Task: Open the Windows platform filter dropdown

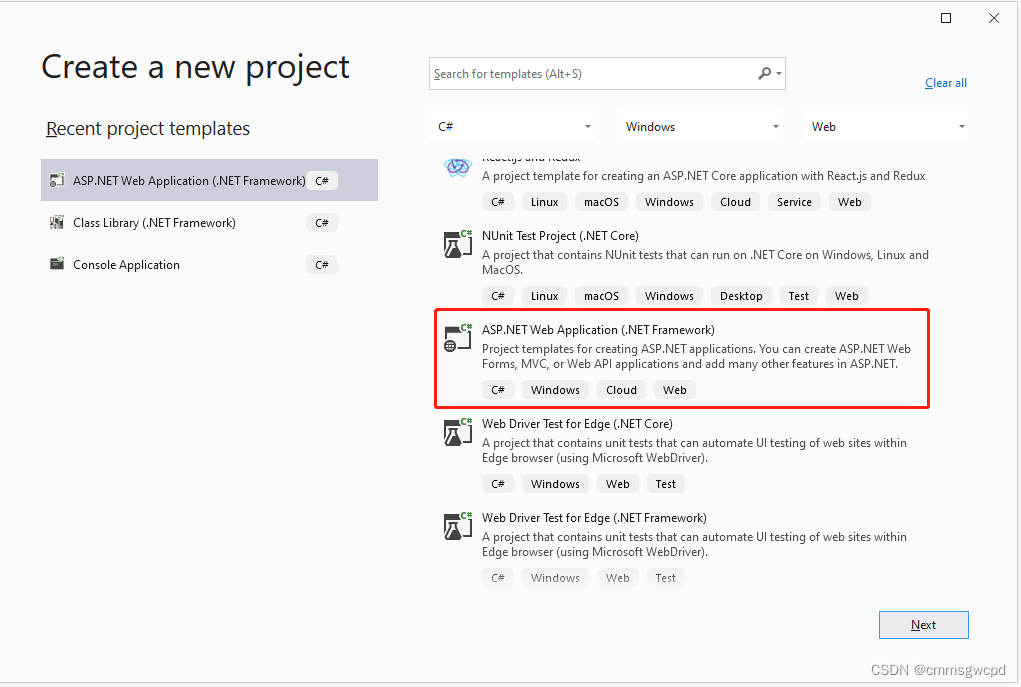Action: [700, 126]
